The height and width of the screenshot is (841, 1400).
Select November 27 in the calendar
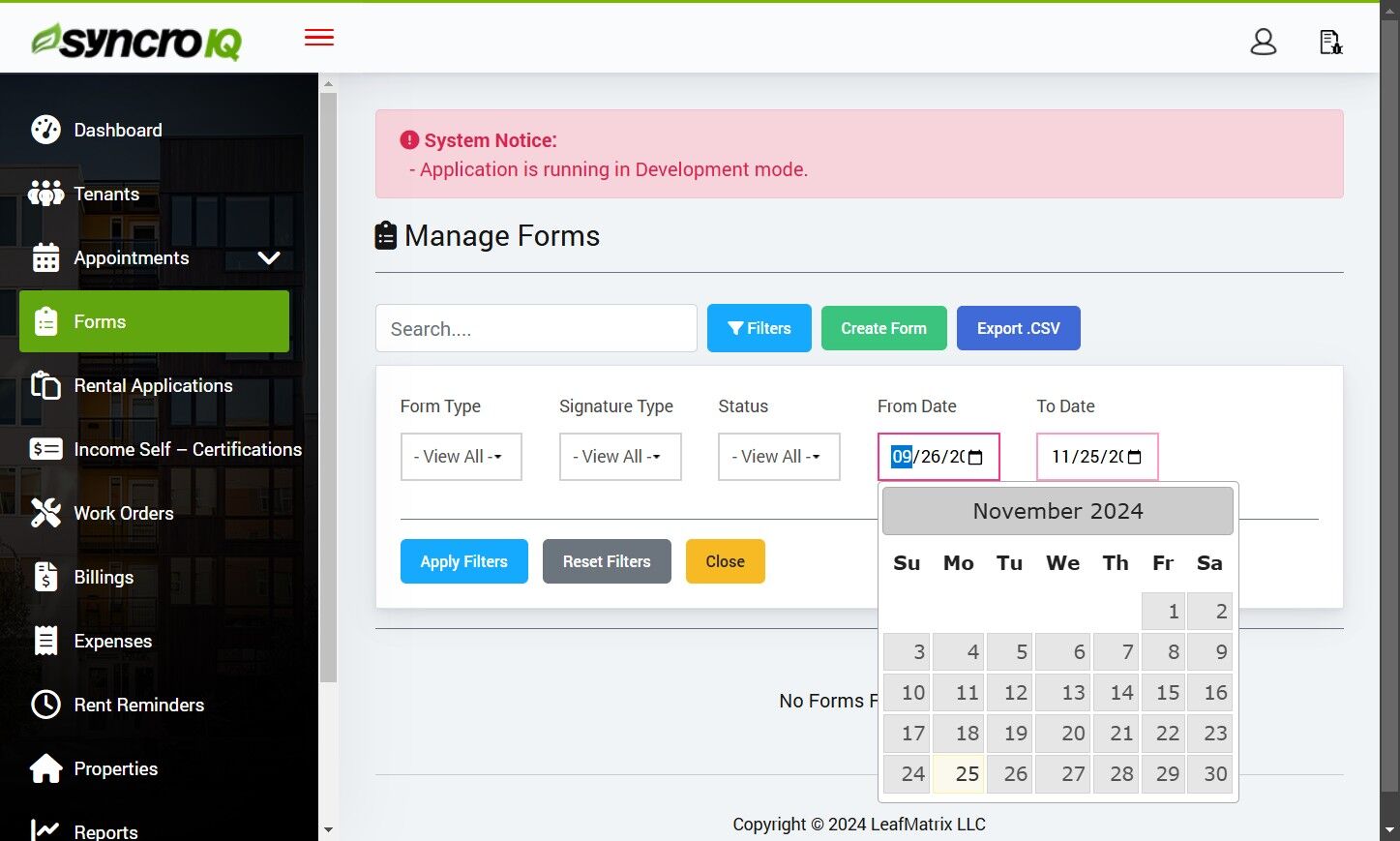tap(1062, 773)
